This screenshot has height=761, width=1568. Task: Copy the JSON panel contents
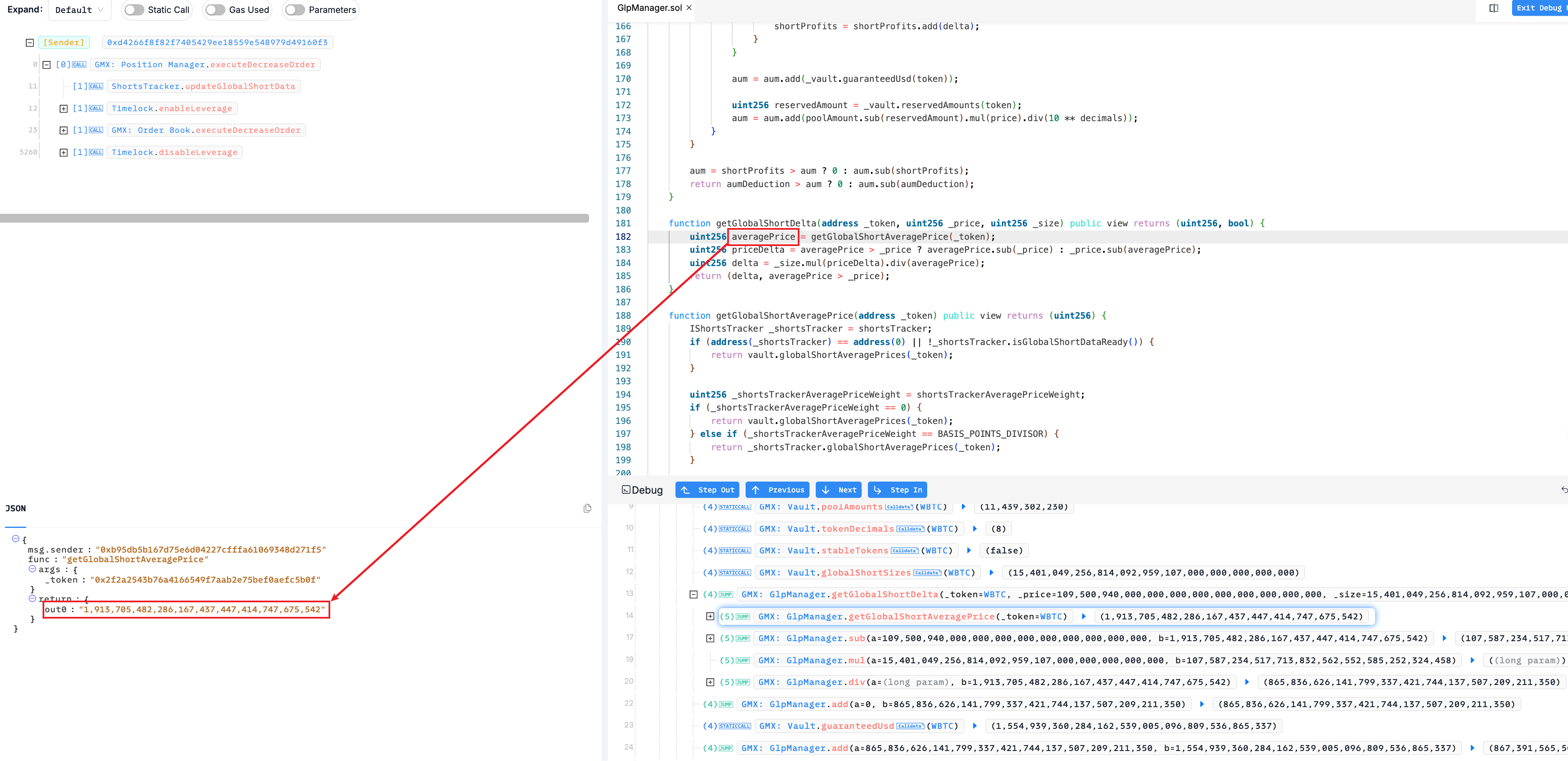pyautogui.click(x=587, y=508)
